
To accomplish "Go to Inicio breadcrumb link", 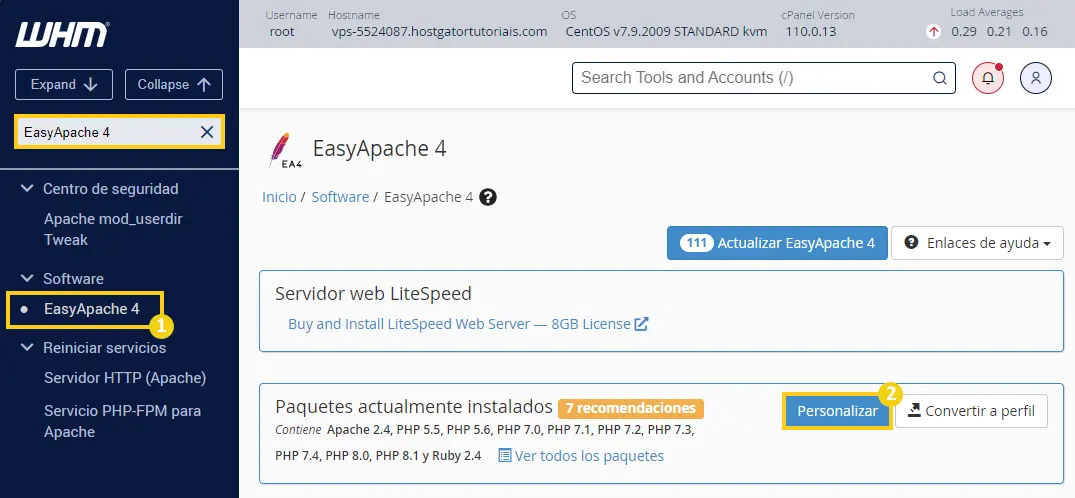I will 279,198.
